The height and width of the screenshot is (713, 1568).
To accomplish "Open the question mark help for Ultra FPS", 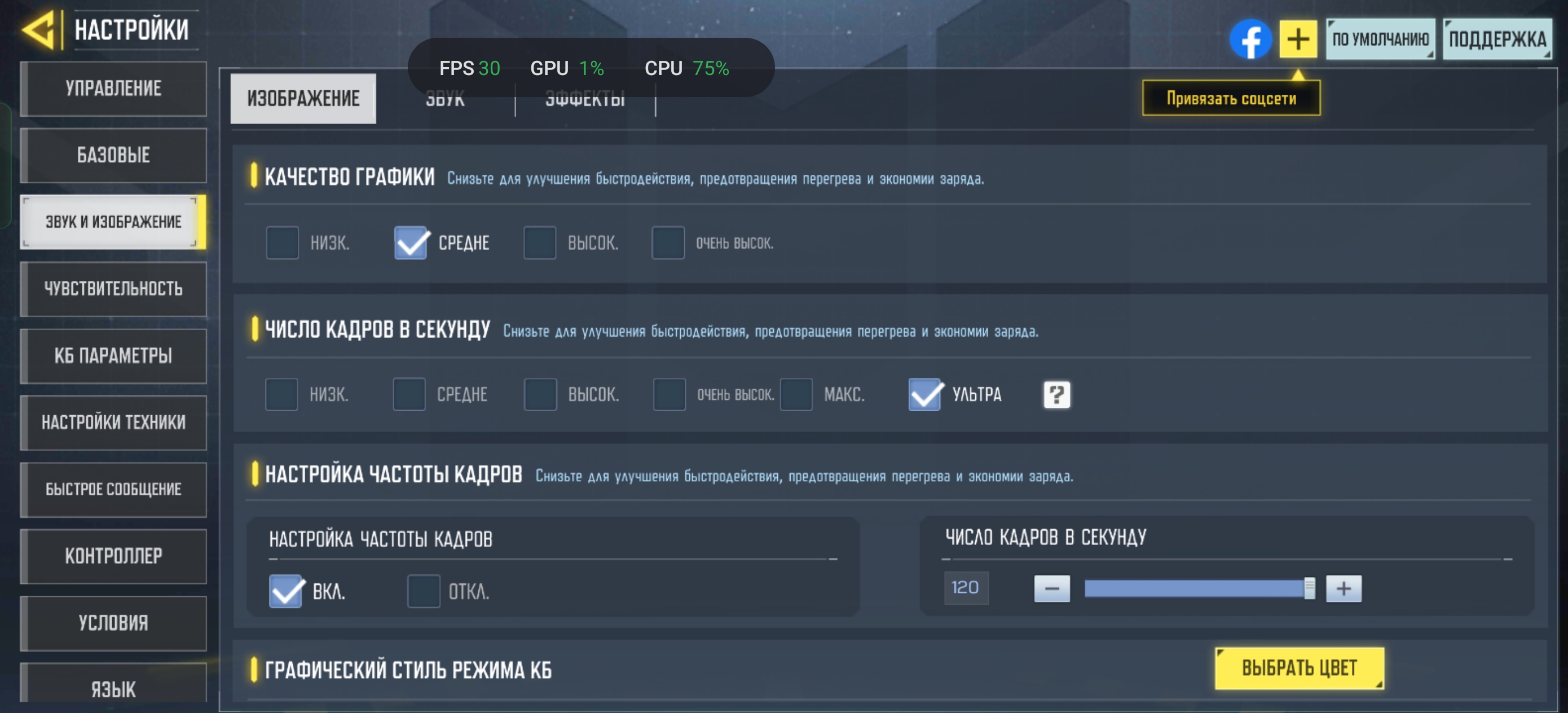I will click(1056, 394).
